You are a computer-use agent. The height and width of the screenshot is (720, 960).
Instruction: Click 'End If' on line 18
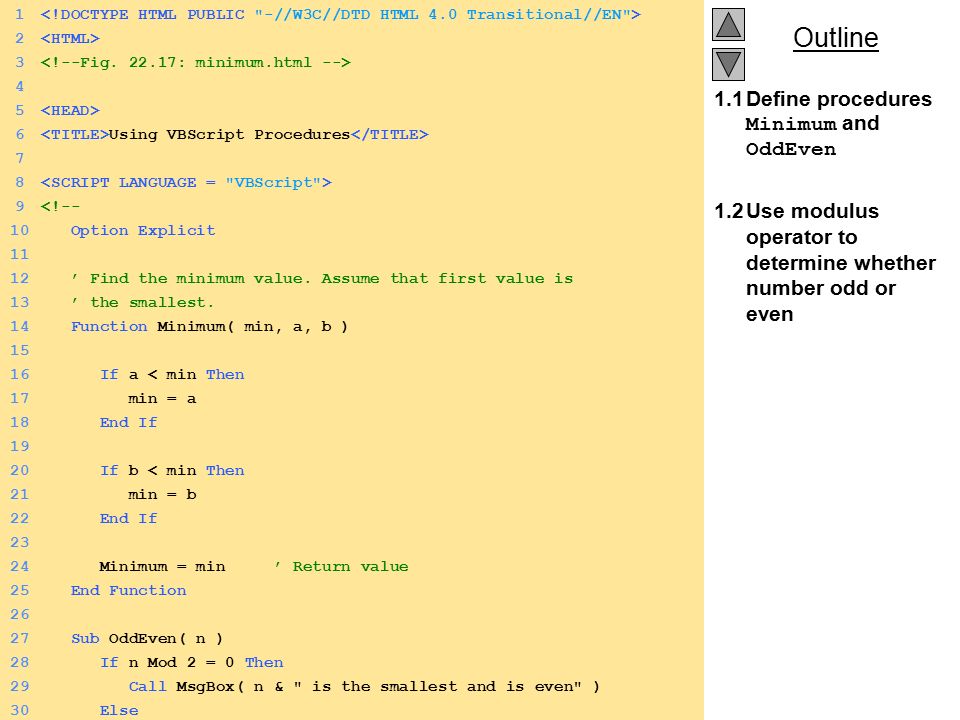click(129, 422)
